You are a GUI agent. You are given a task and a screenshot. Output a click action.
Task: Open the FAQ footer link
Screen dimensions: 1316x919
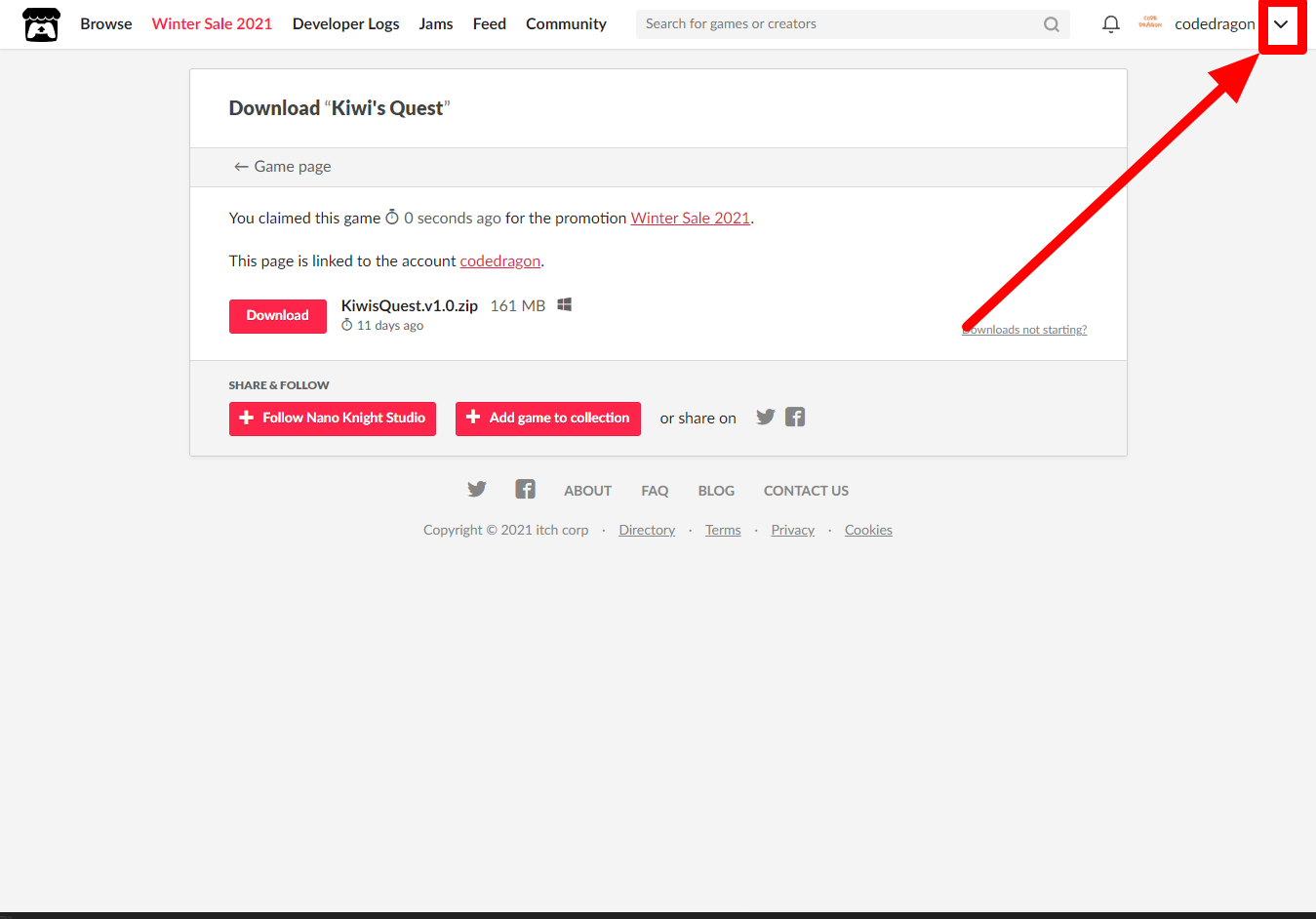655,491
